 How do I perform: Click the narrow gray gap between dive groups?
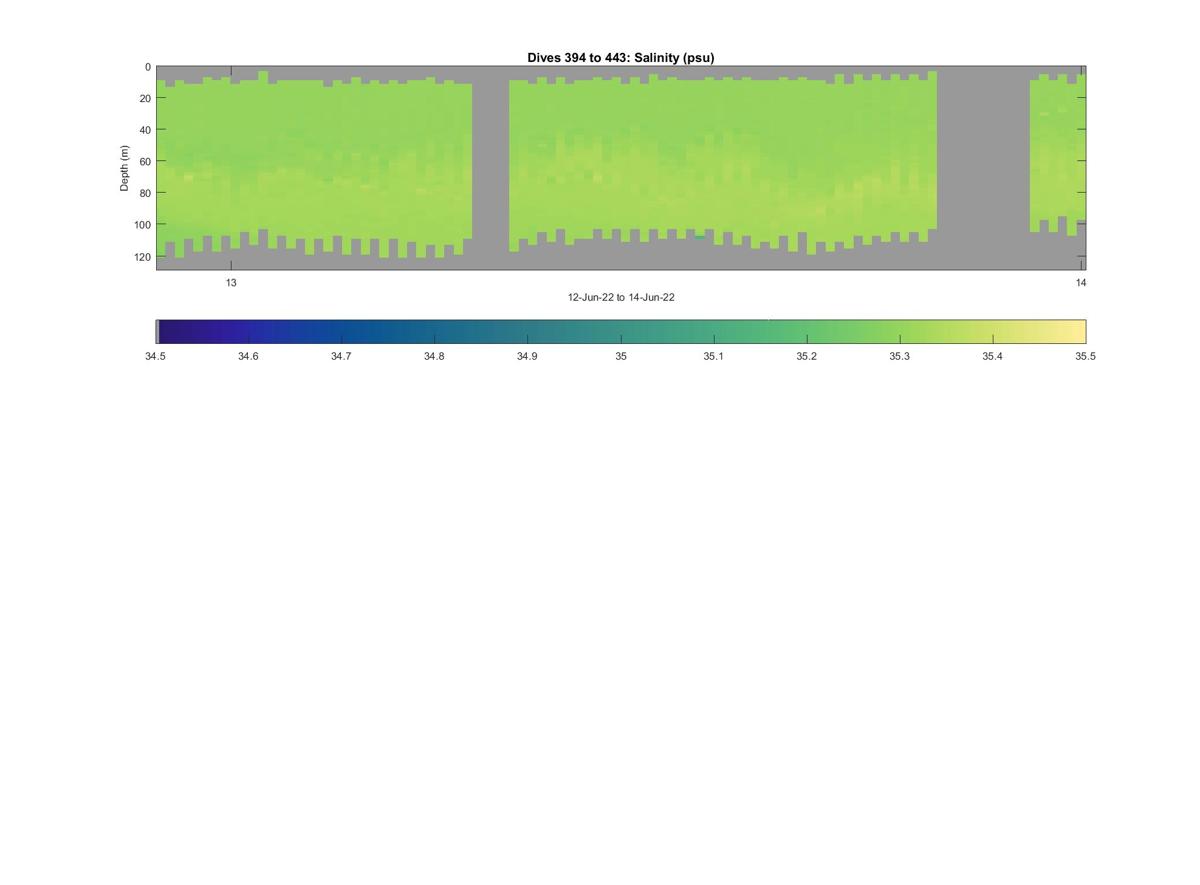coord(490,168)
